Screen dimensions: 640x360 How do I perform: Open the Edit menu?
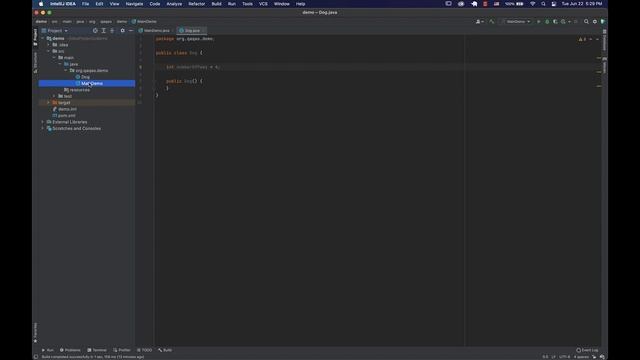tap(99, 4)
